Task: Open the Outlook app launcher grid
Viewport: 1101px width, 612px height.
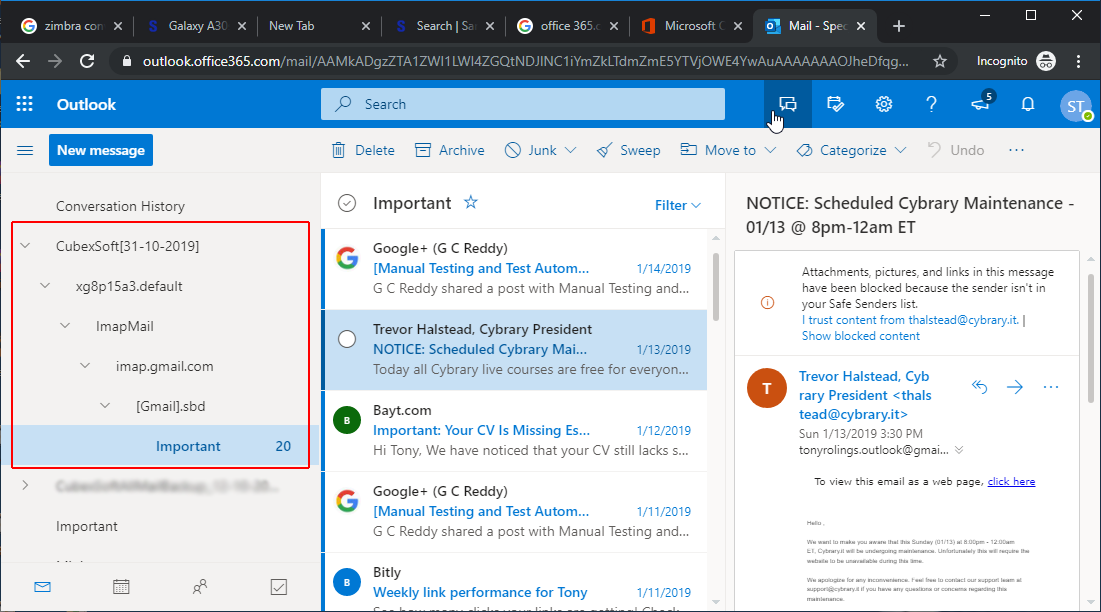Action: [x=25, y=105]
